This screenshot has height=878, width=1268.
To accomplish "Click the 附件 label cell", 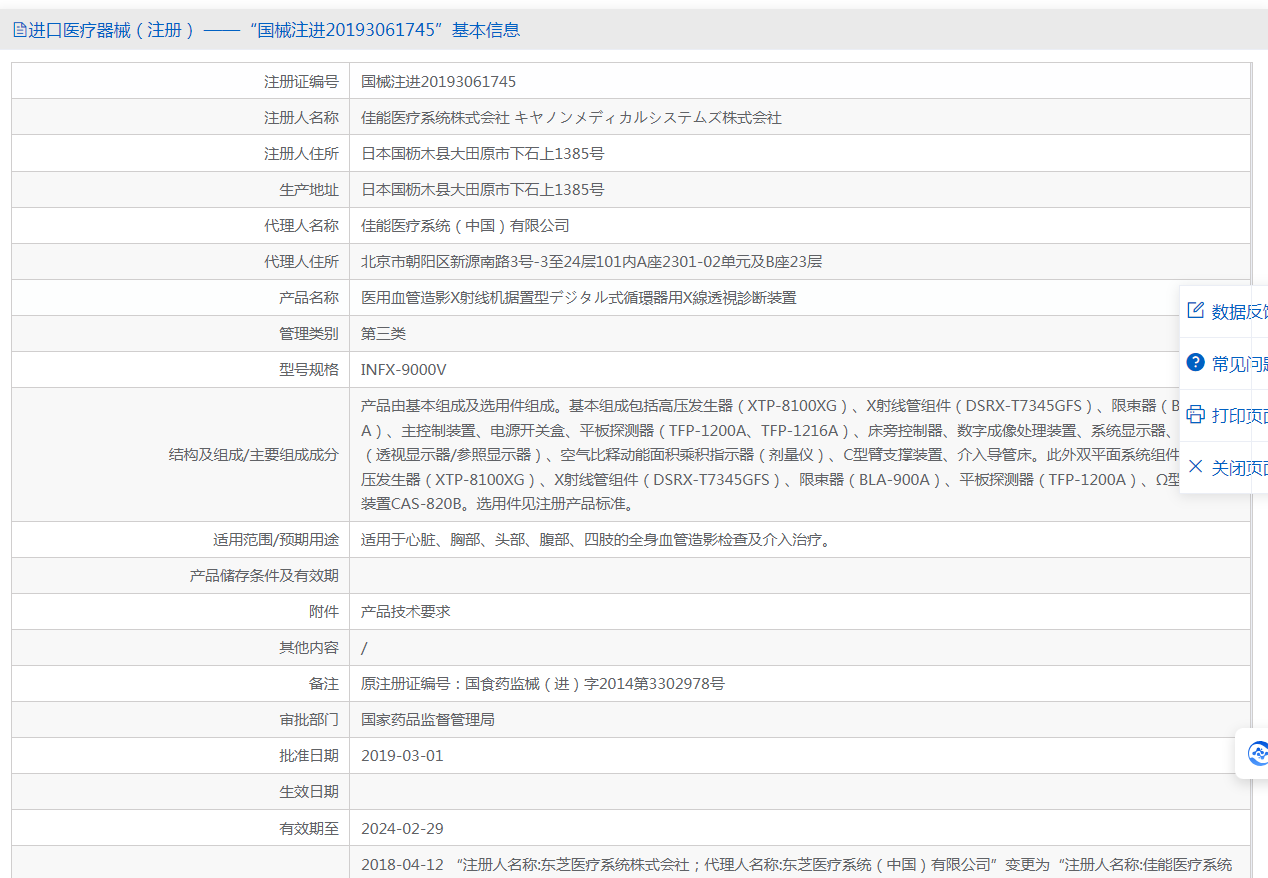I will point(180,611).
